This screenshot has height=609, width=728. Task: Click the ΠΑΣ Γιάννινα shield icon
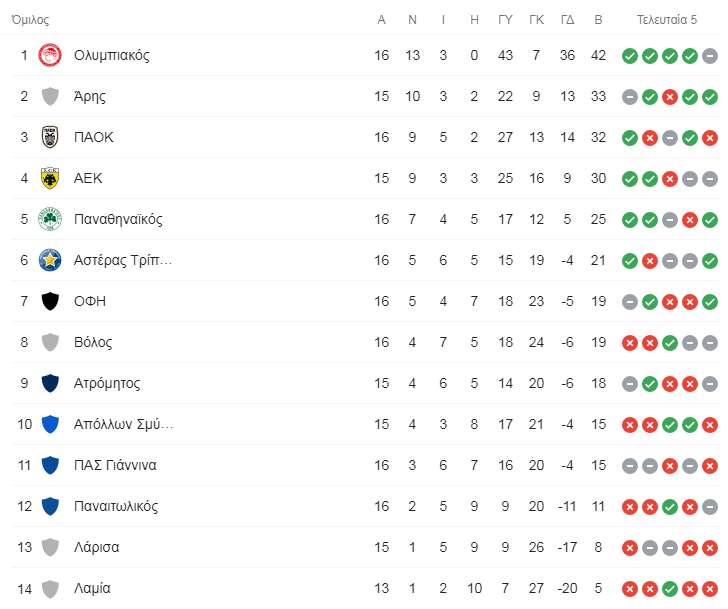point(50,465)
